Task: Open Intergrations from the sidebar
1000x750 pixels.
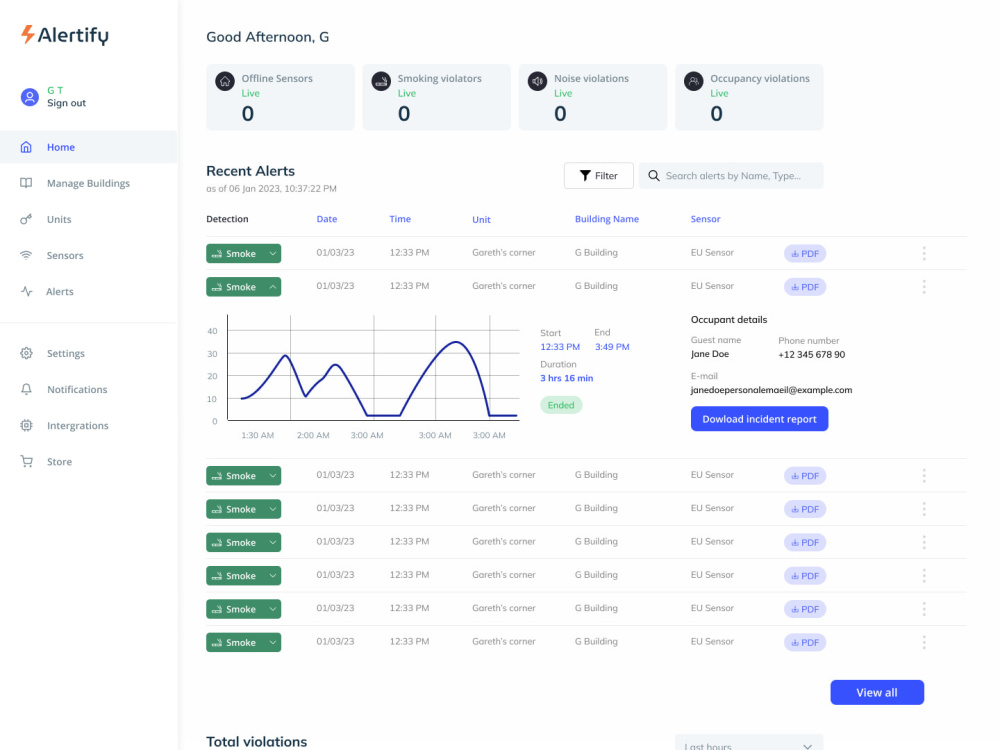Action: coord(77,426)
